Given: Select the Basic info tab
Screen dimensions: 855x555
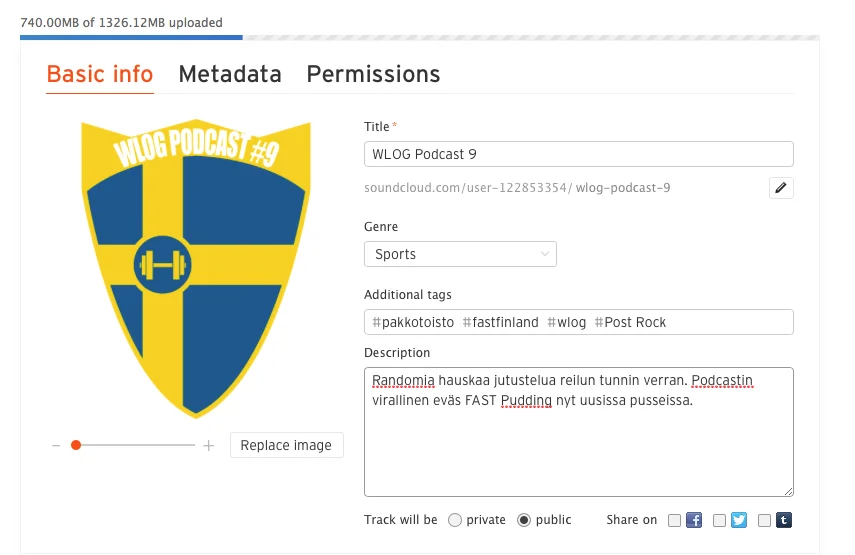Looking at the screenshot, I should pyautogui.click(x=100, y=74).
